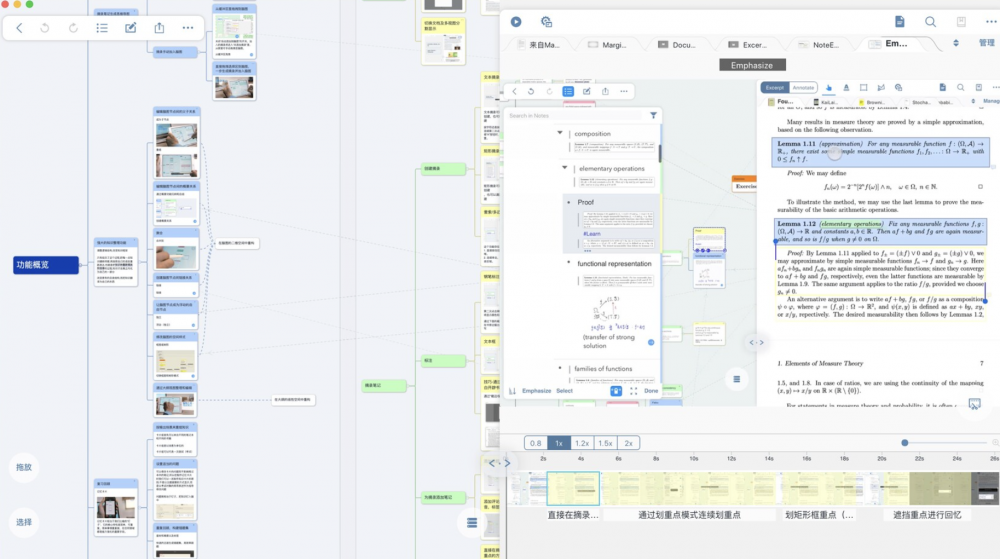The height and width of the screenshot is (559, 1000).
Task: Select the lasso excerpt tool
Action: 881,87
